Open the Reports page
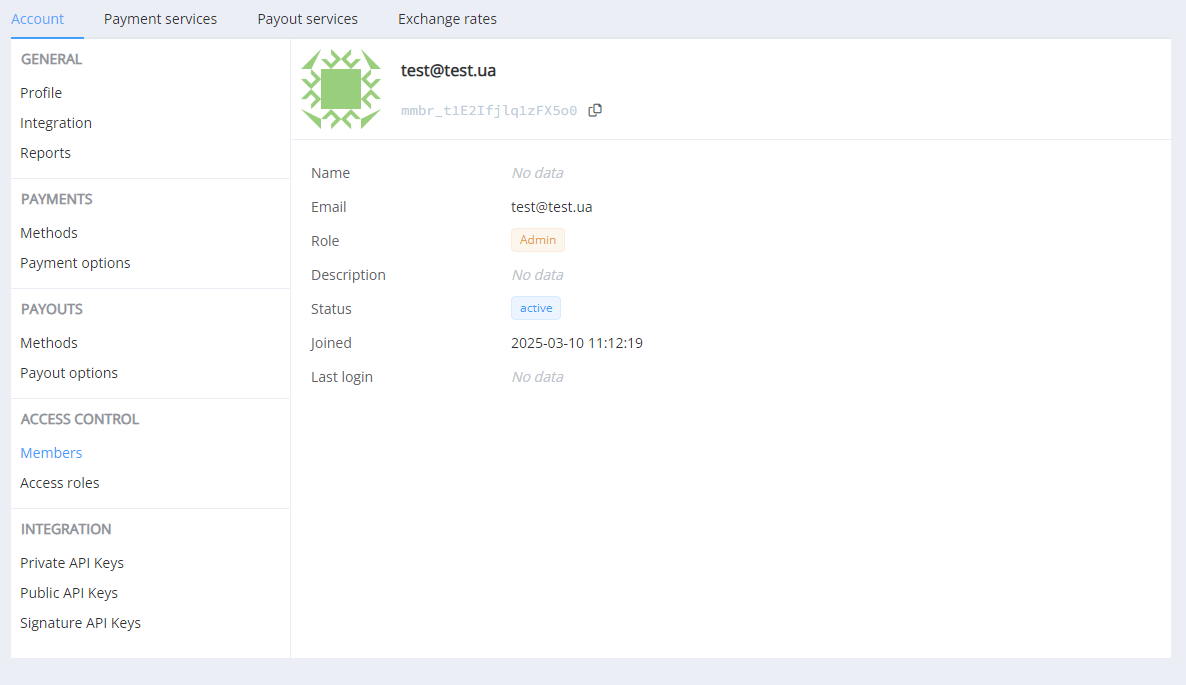This screenshot has height=685, width=1186. coord(45,153)
